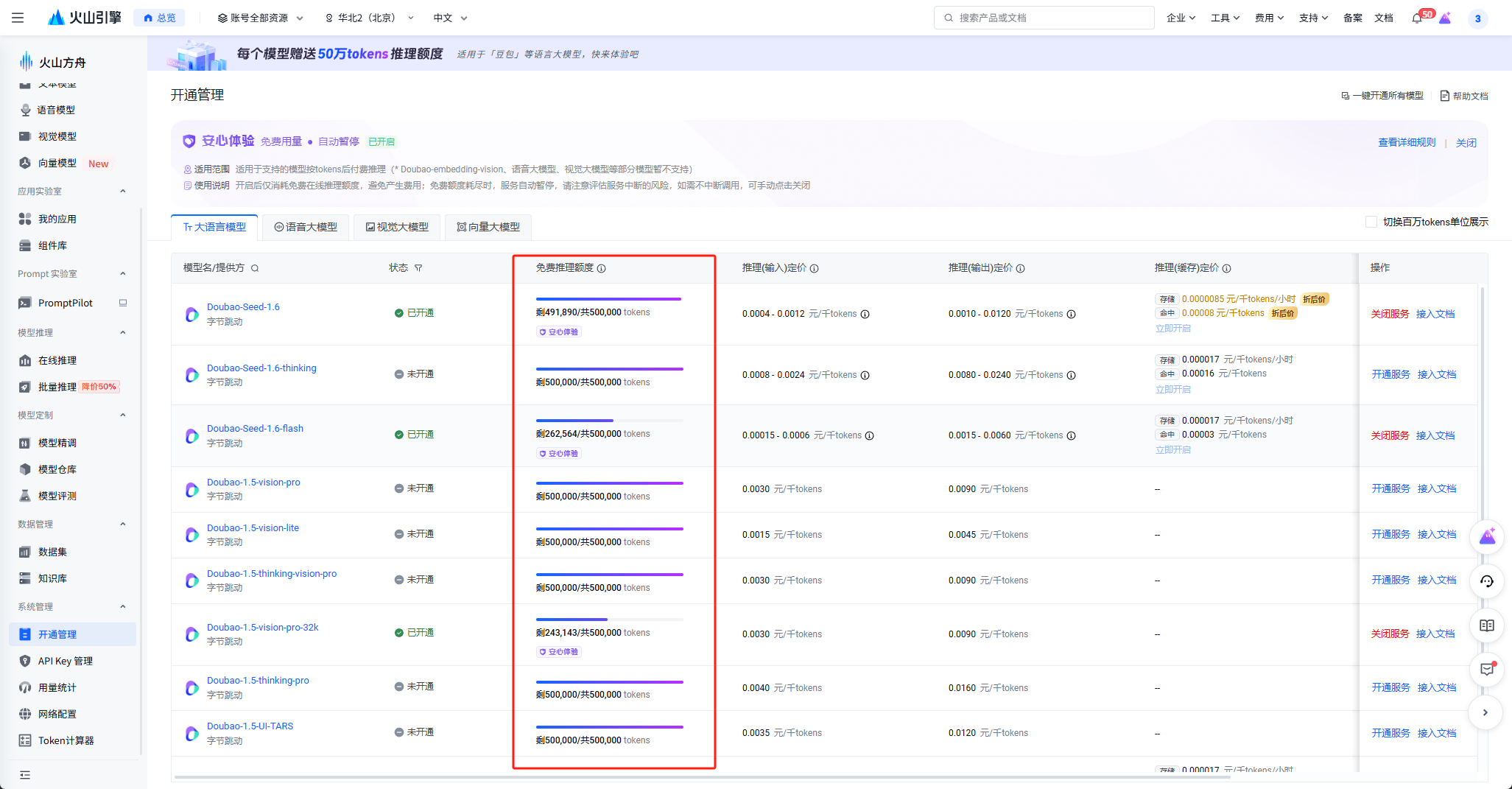Collapse the sidebar with bottom icon

pos(25,774)
